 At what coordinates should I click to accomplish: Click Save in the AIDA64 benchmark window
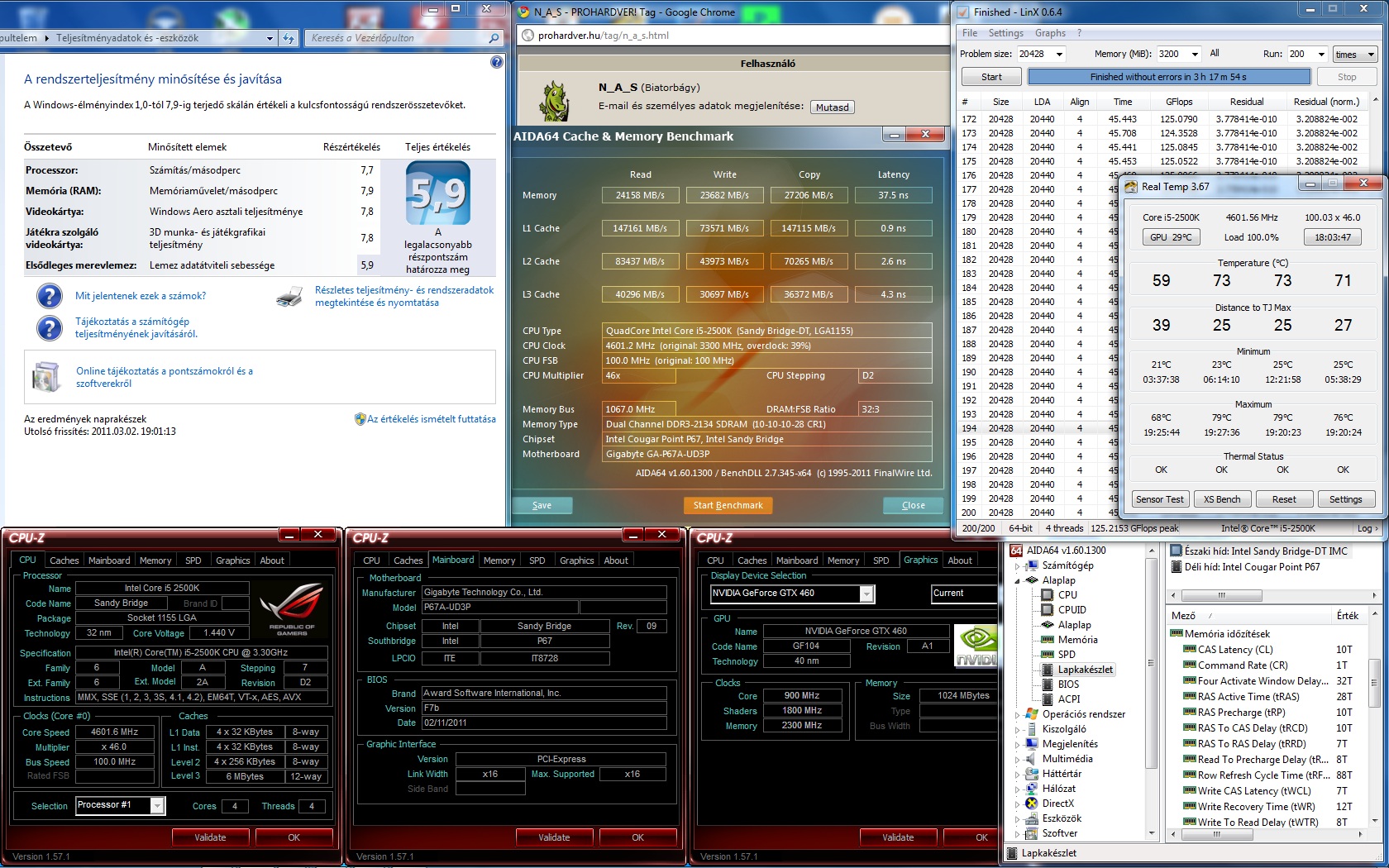tap(542, 505)
